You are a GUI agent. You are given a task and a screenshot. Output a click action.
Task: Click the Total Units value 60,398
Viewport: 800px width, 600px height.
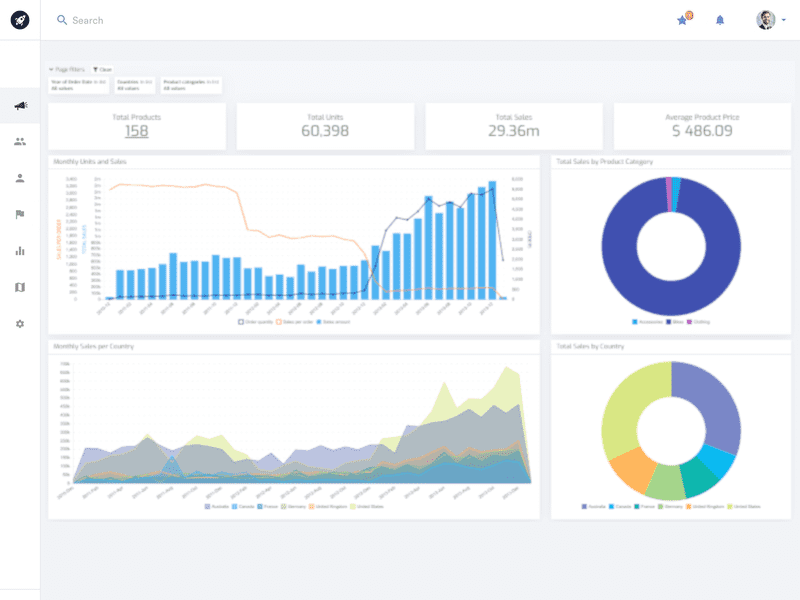point(325,131)
